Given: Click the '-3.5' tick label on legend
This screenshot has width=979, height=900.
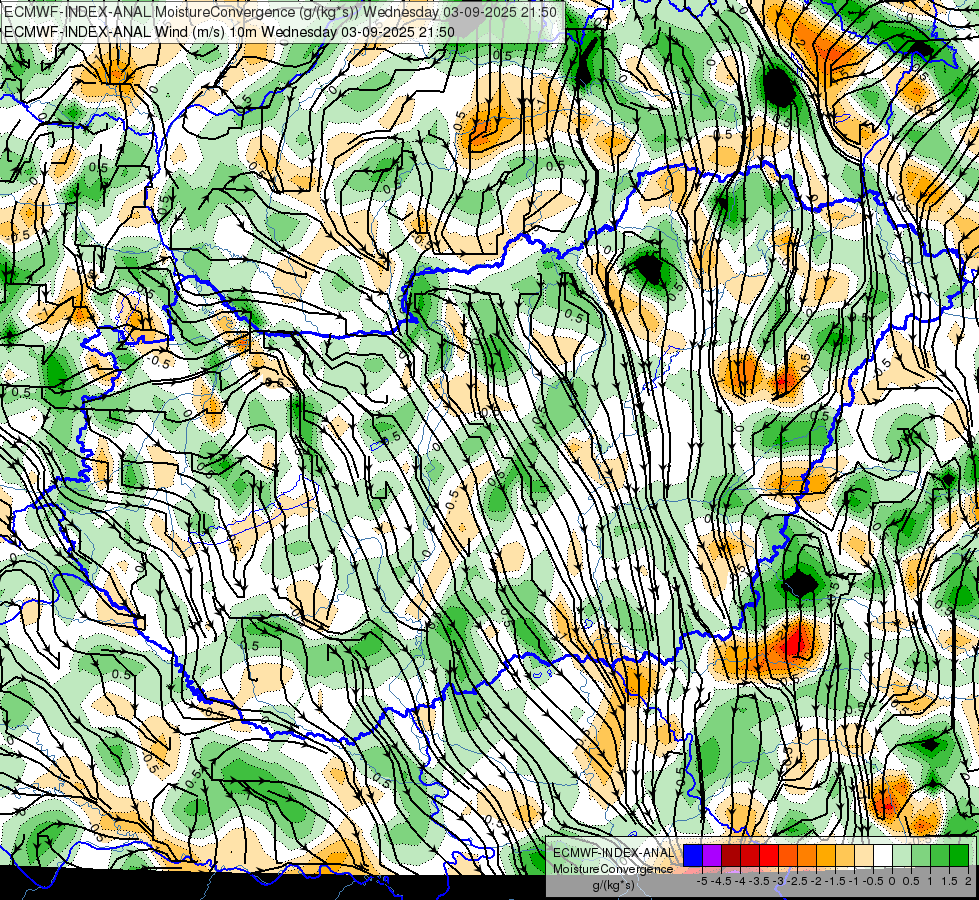Looking at the screenshot, I should pyautogui.click(x=759, y=881).
